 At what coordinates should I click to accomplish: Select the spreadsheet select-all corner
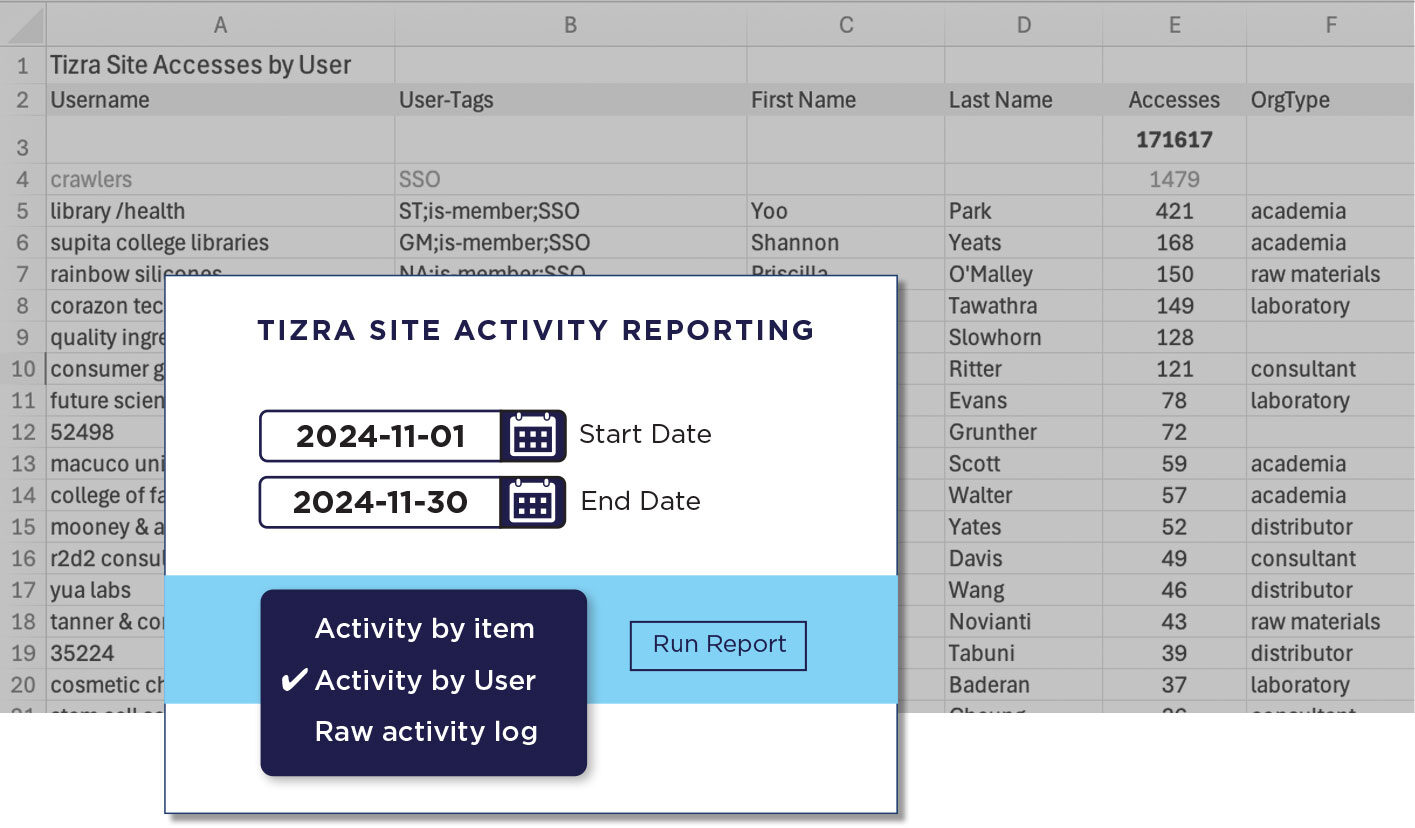[23, 25]
